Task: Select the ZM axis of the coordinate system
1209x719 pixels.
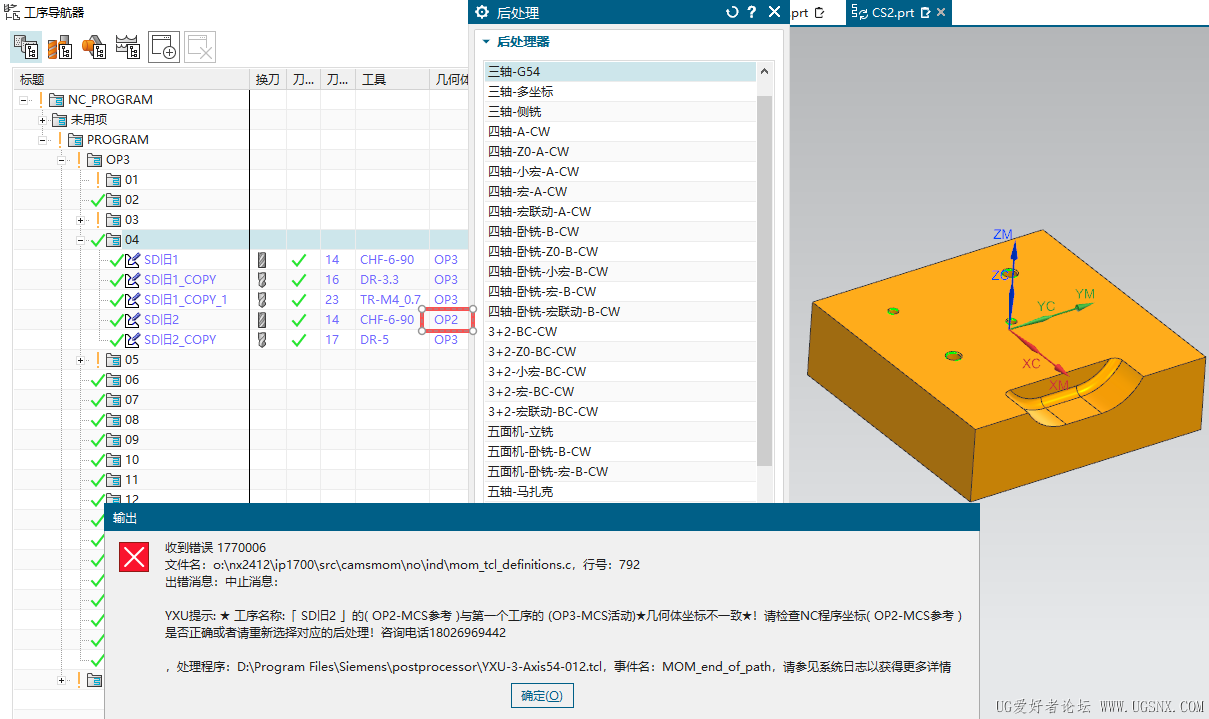Action: click(x=1003, y=234)
